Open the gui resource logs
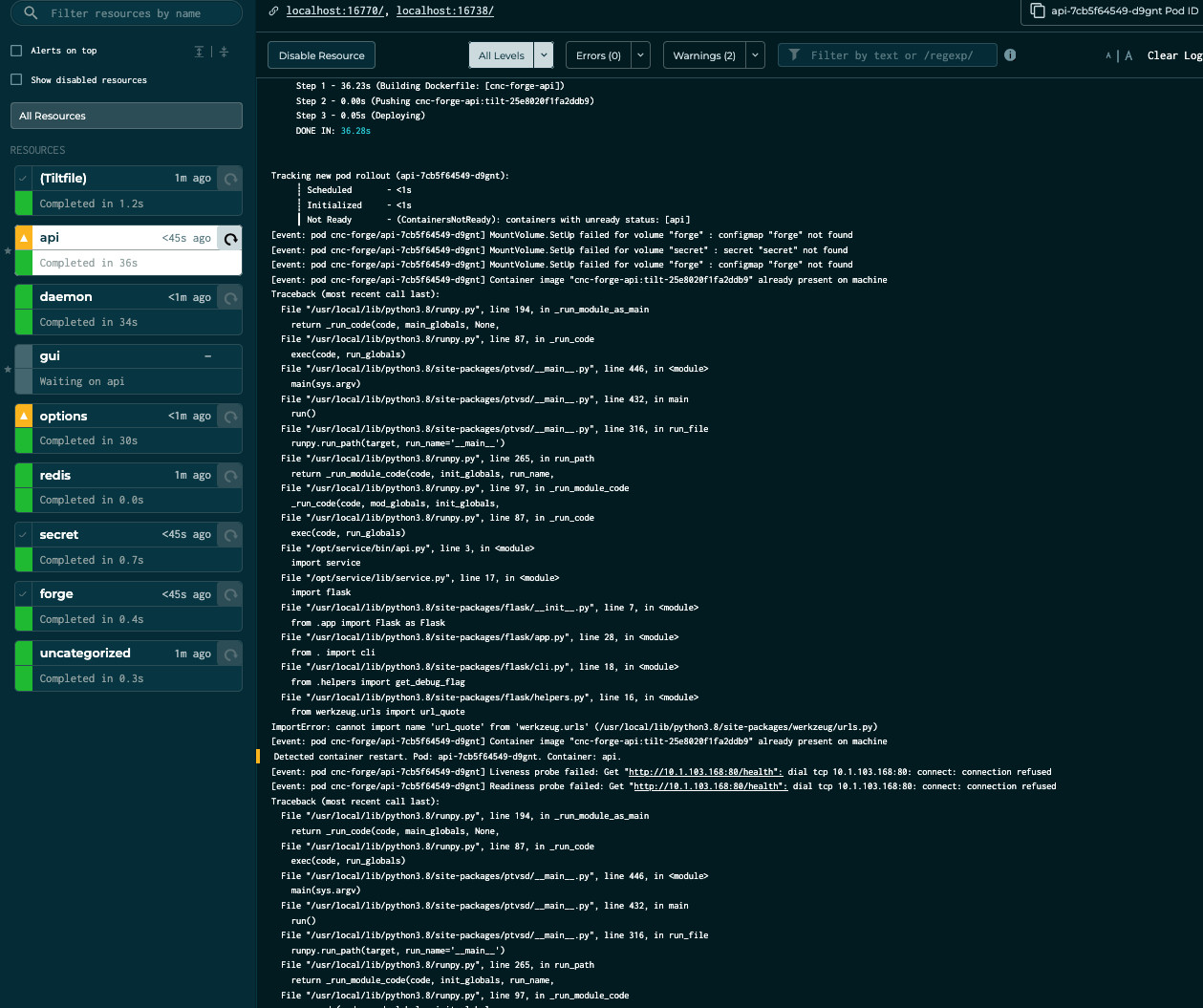Image resolution: width=1203 pixels, height=1008 pixels. pos(128,369)
